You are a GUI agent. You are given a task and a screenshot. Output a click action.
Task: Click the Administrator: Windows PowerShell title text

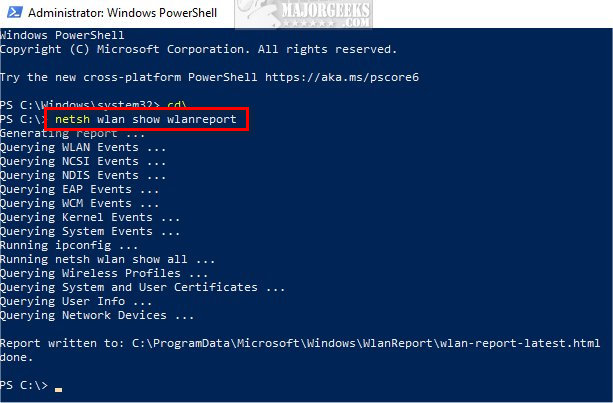[x=122, y=13]
